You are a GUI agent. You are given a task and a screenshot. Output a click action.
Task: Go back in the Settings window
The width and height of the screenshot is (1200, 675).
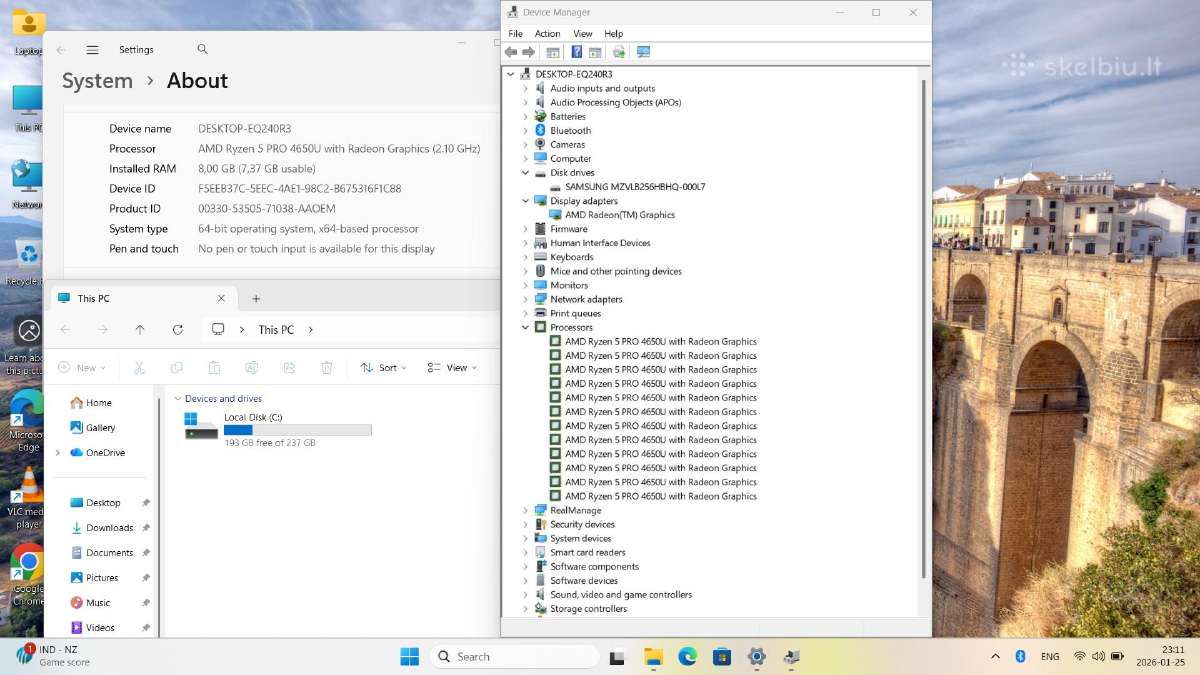point(61,50)
